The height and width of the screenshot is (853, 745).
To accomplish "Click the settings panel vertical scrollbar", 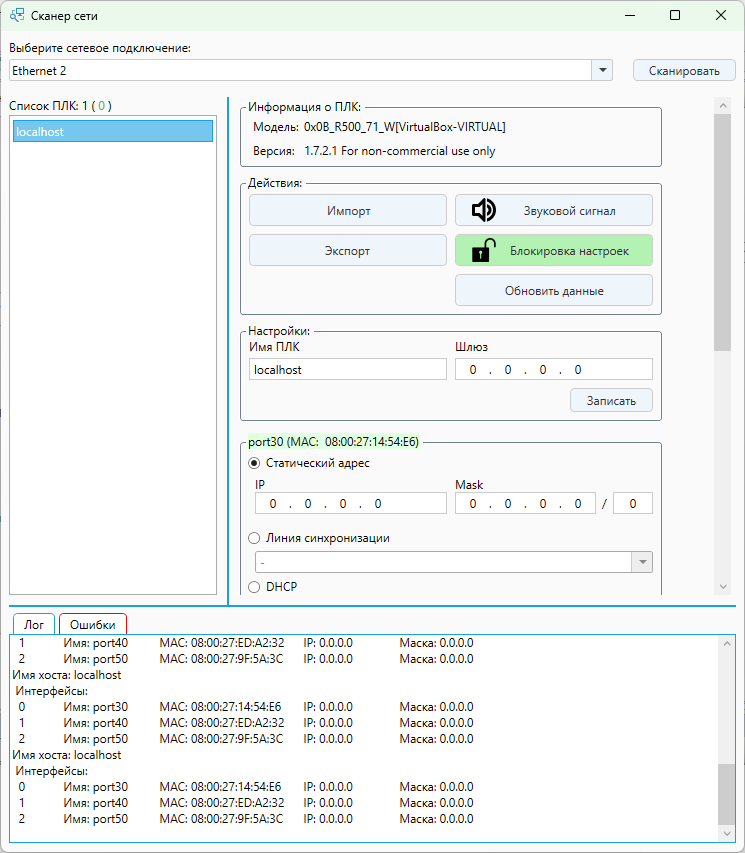I will tap(722, 230).
